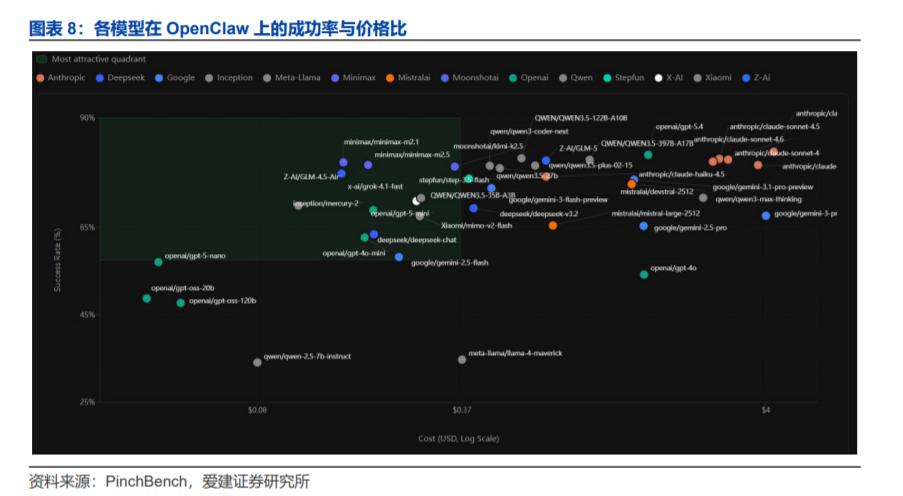This screenshot has width=903, height=496.
Task: Click the Z-AI/GLM-4.5-Air label
Action: click(311, 176)
